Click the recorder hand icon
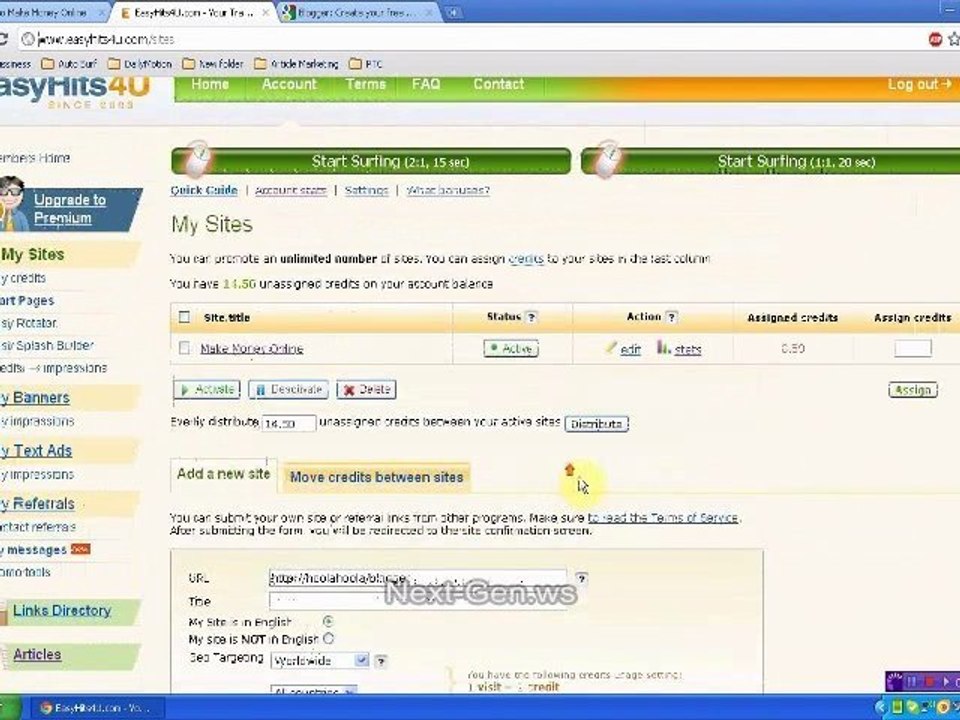Screen dimensions: 960x720 click(894, 681)
